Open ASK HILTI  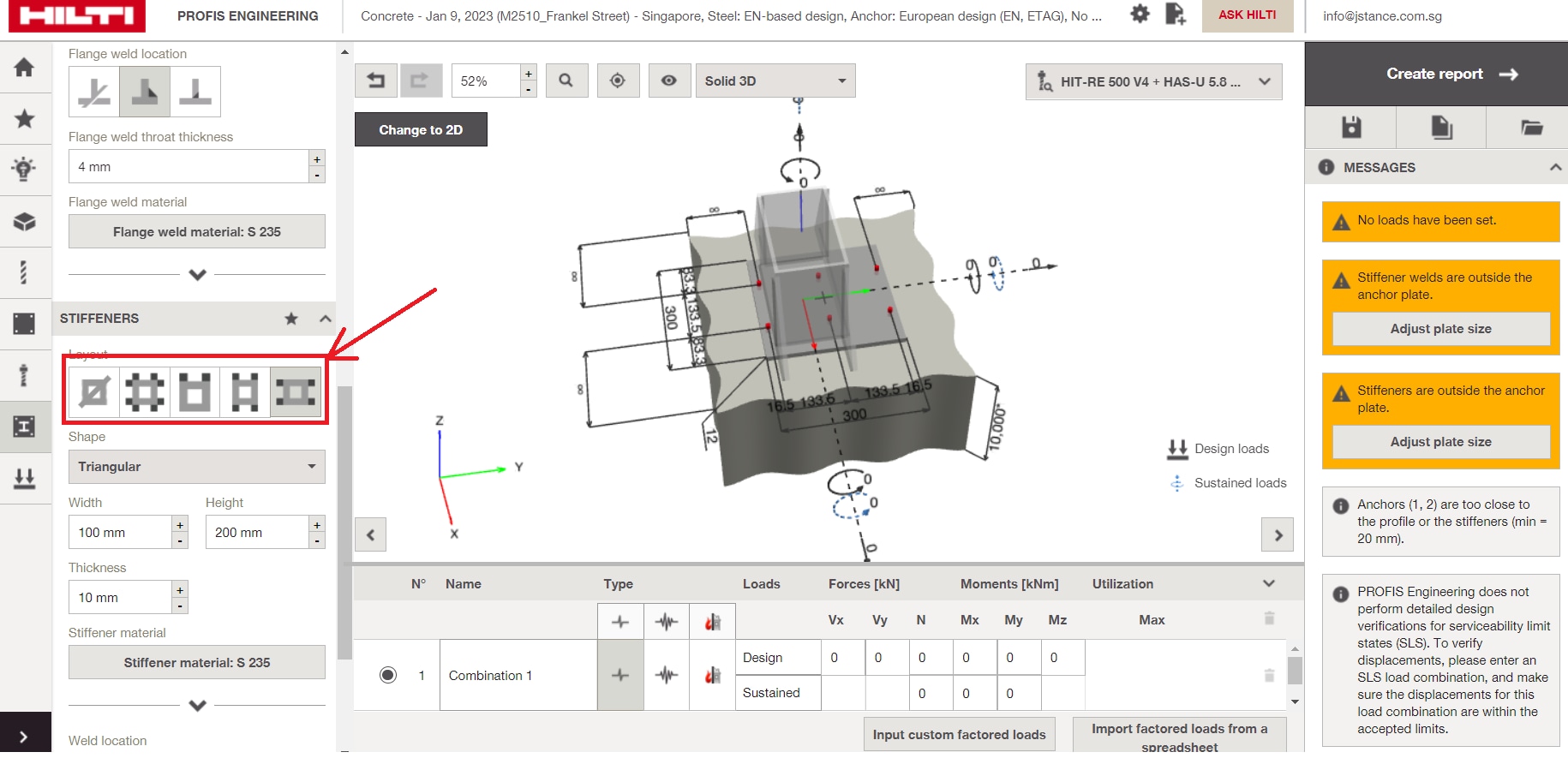[1248, 15]
